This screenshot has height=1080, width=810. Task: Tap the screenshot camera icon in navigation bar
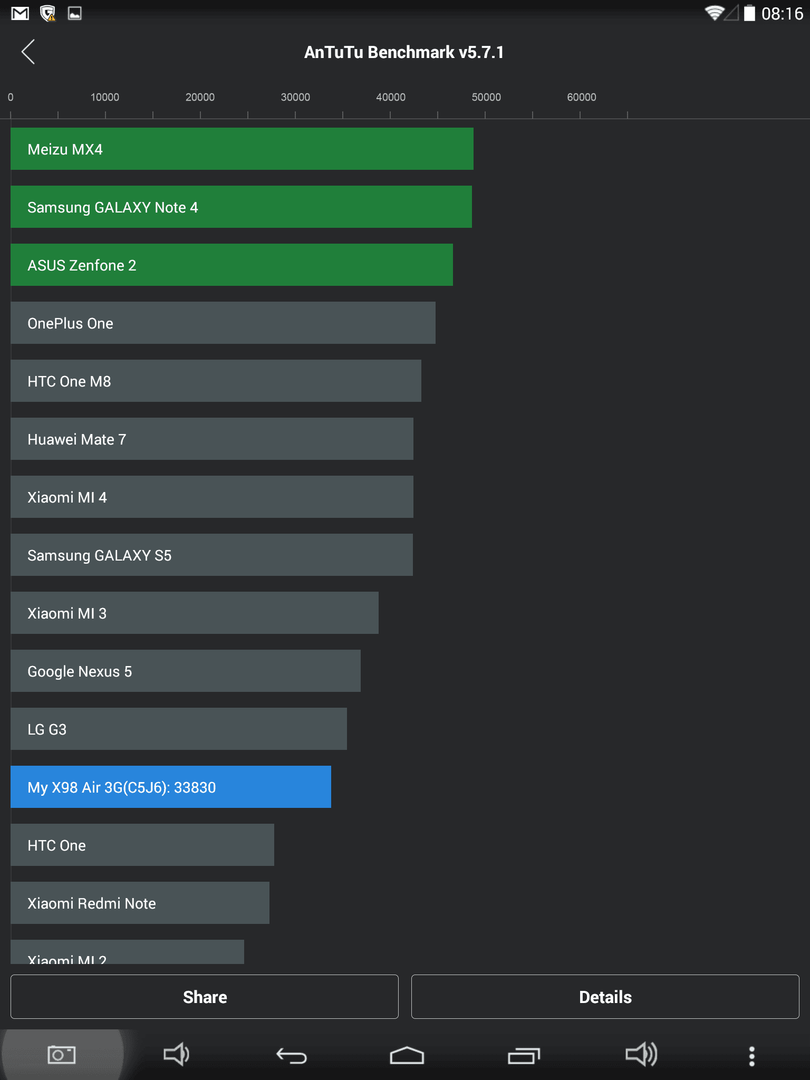point(61,1055)
